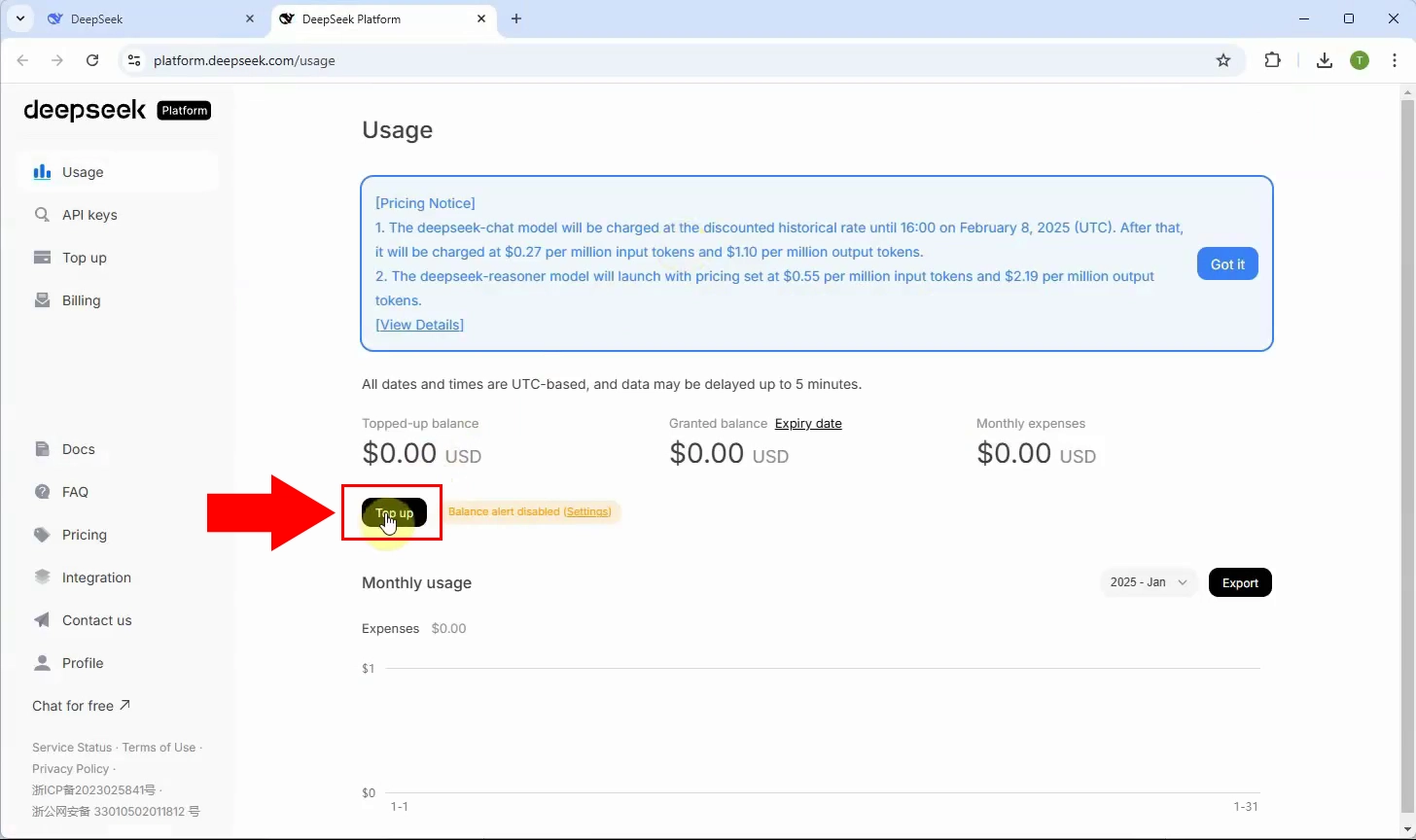This screenshot has height=840, width=1416.
Task: Open Pricing from the sidebar
Action: 118,535
